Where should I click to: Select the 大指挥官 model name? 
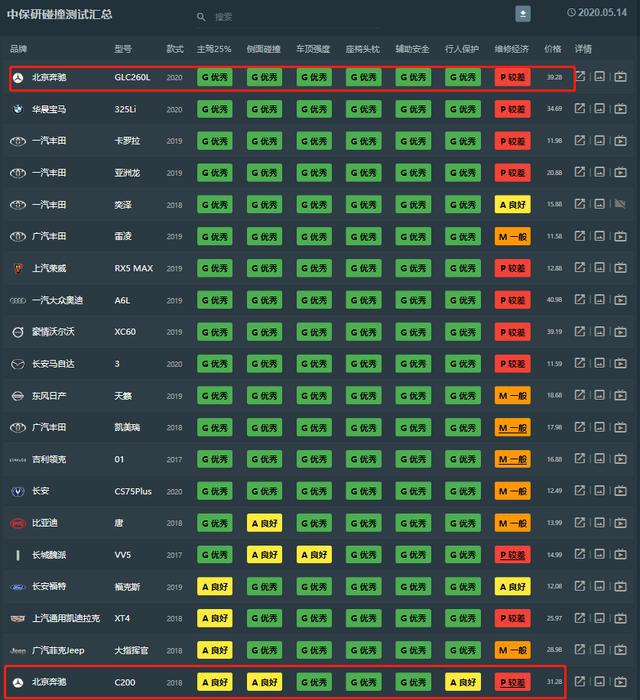(131, 650)
